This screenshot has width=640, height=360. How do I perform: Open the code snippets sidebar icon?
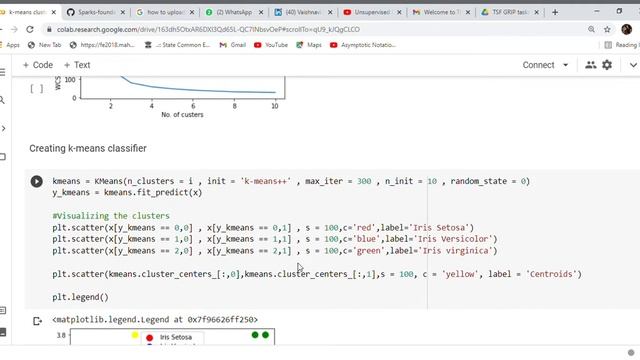pyautogui.click(x=3, y=129)
